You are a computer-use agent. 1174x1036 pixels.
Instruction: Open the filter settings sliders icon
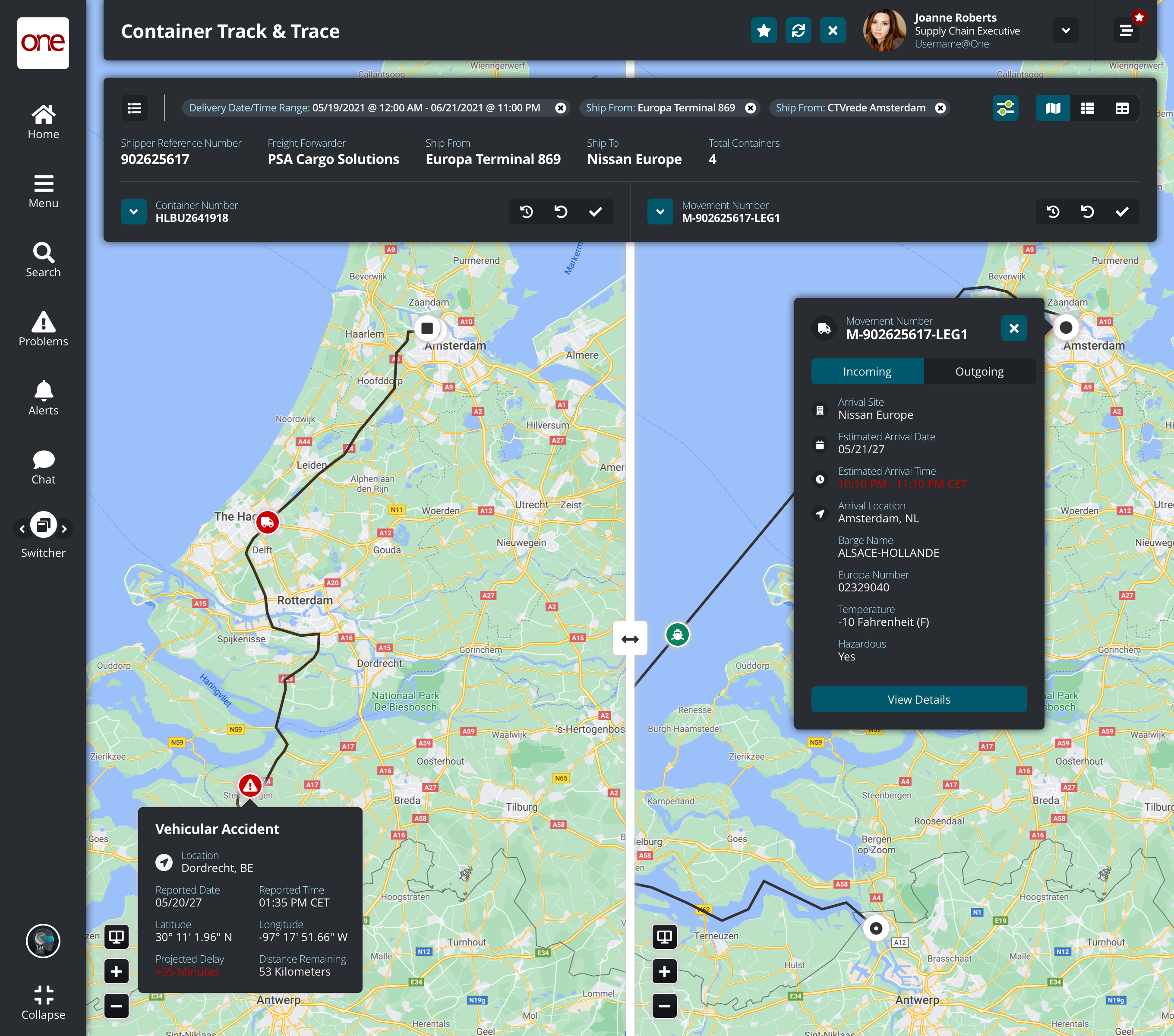pos(1005,108)
